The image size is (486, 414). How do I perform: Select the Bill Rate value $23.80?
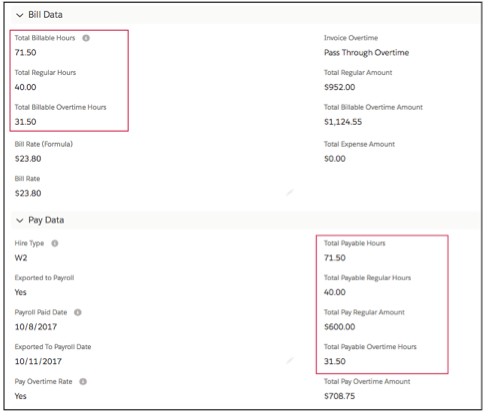(x=28, y=193)
